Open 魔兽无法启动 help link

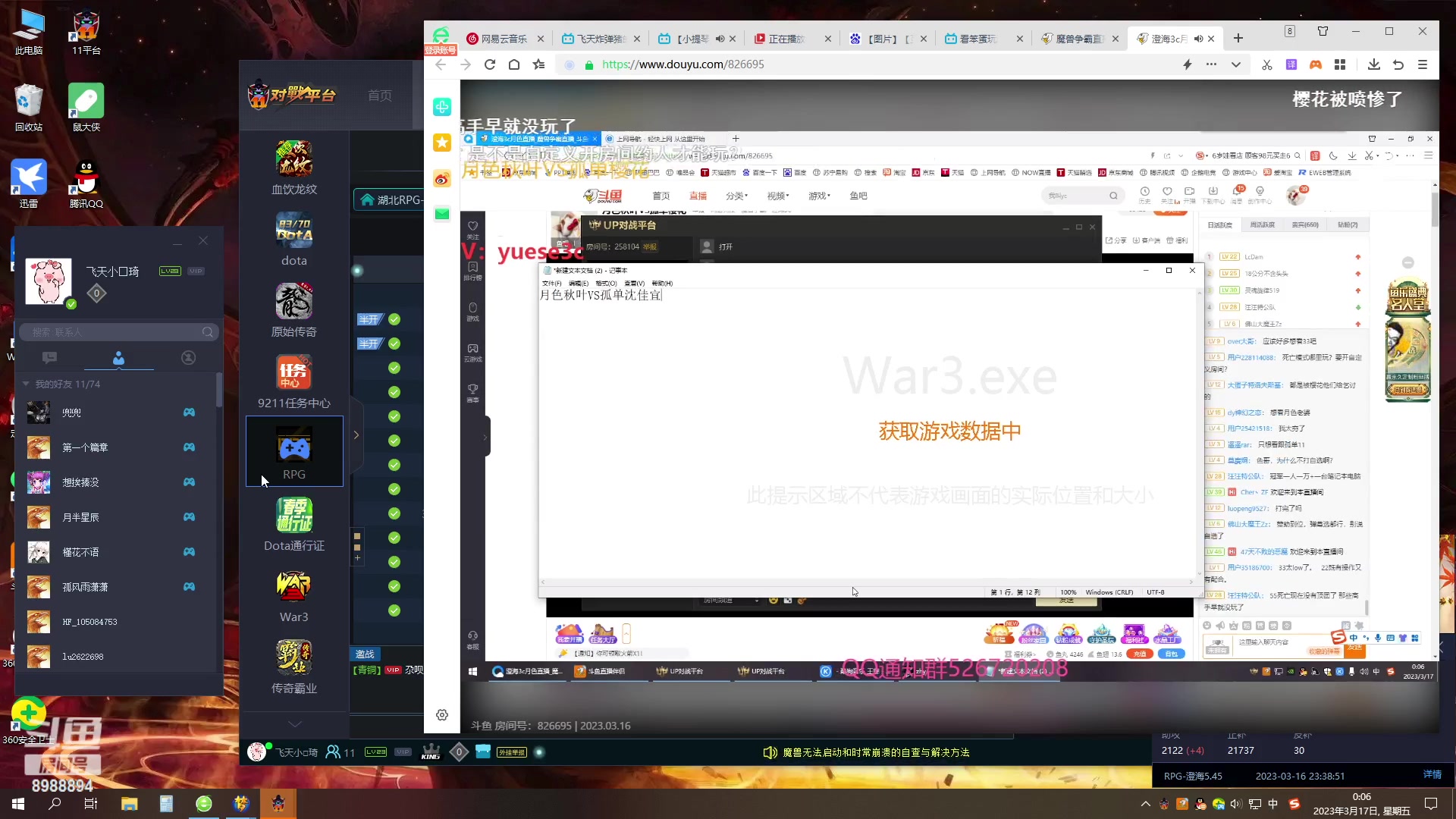876,752
